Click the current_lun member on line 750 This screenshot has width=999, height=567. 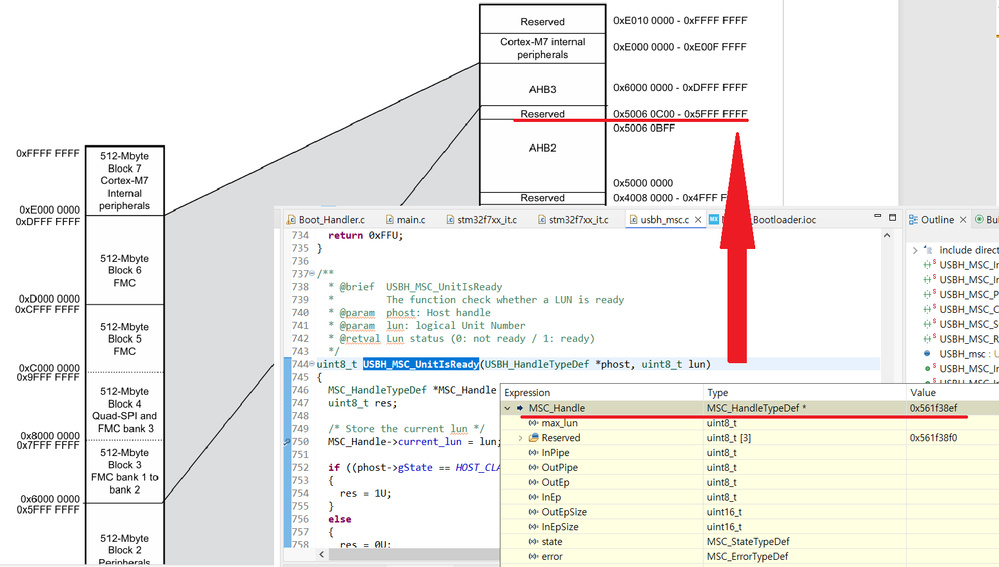point(430,441)
